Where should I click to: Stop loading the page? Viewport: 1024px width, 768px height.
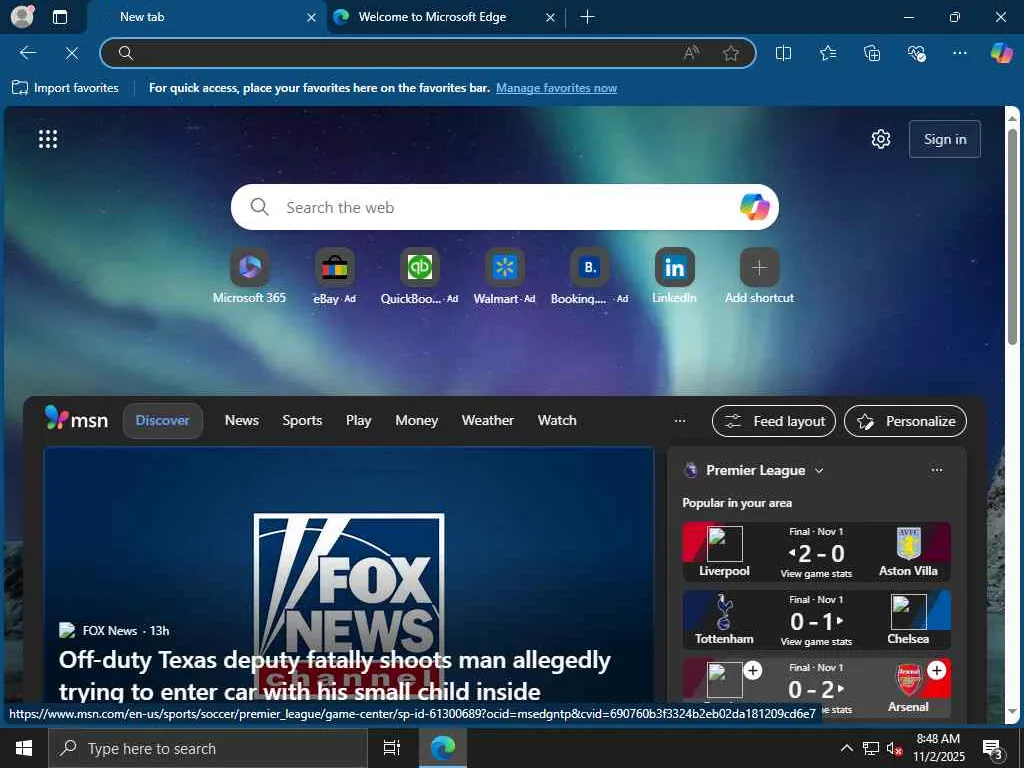[x=72, y=53]
